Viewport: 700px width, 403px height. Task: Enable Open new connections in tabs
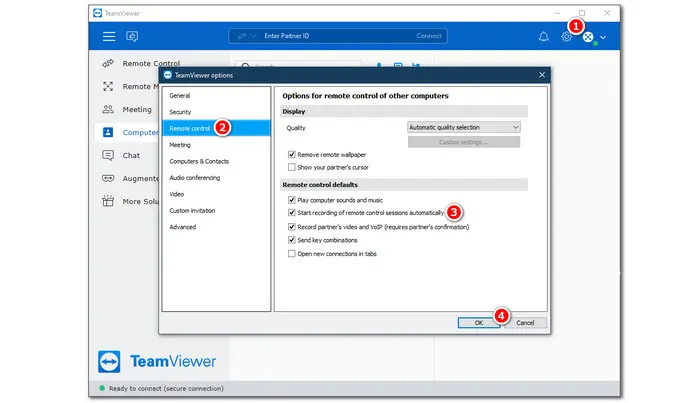coord(292,253)
